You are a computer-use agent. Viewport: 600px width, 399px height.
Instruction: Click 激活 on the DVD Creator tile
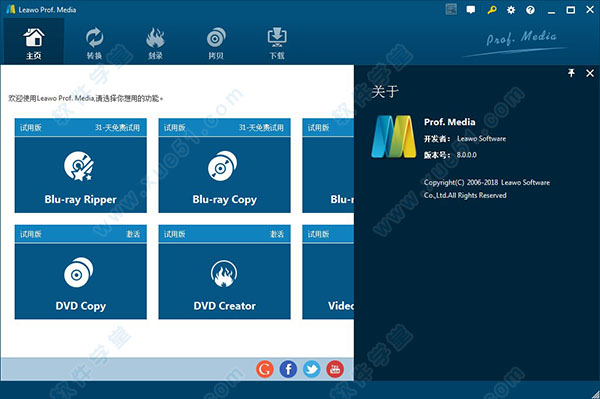tap(277, 234)
